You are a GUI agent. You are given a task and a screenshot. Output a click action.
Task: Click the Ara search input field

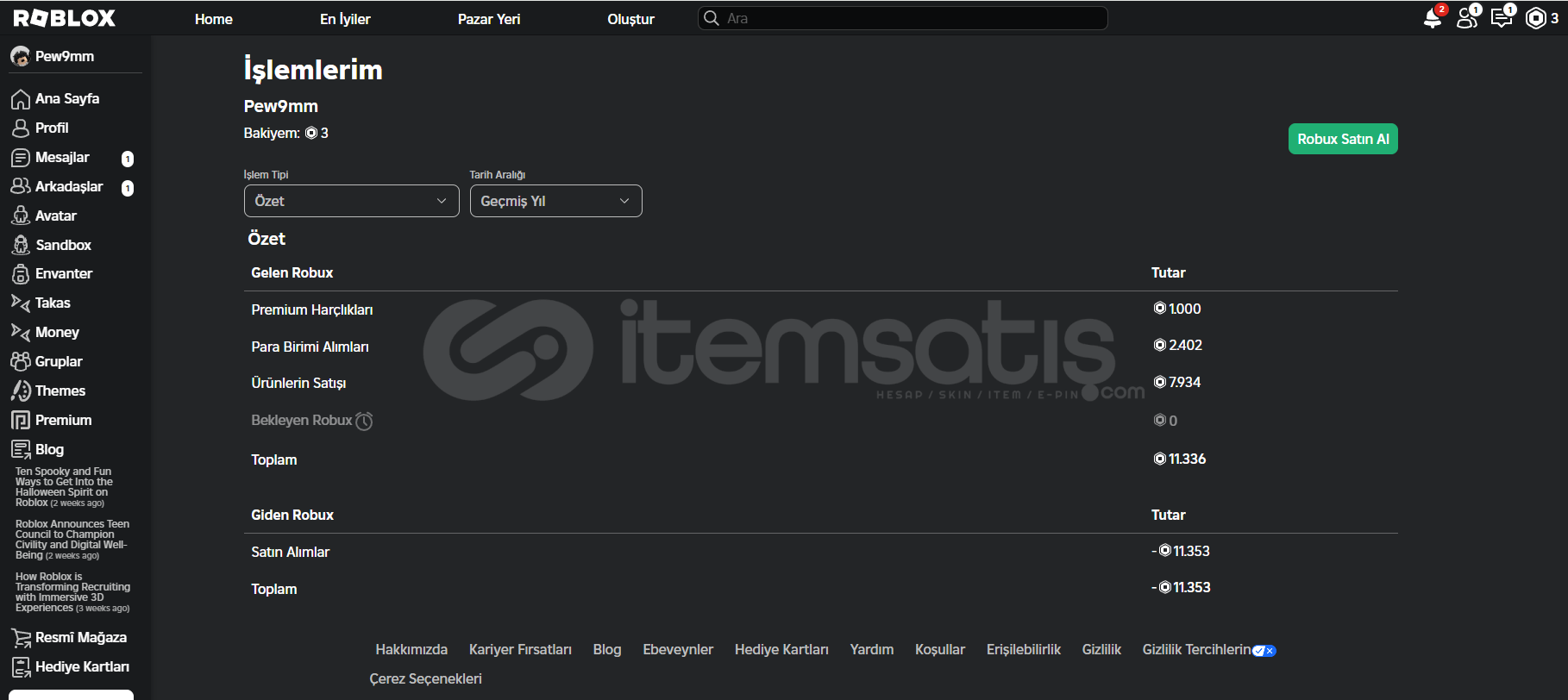click(x=903, y=18)
